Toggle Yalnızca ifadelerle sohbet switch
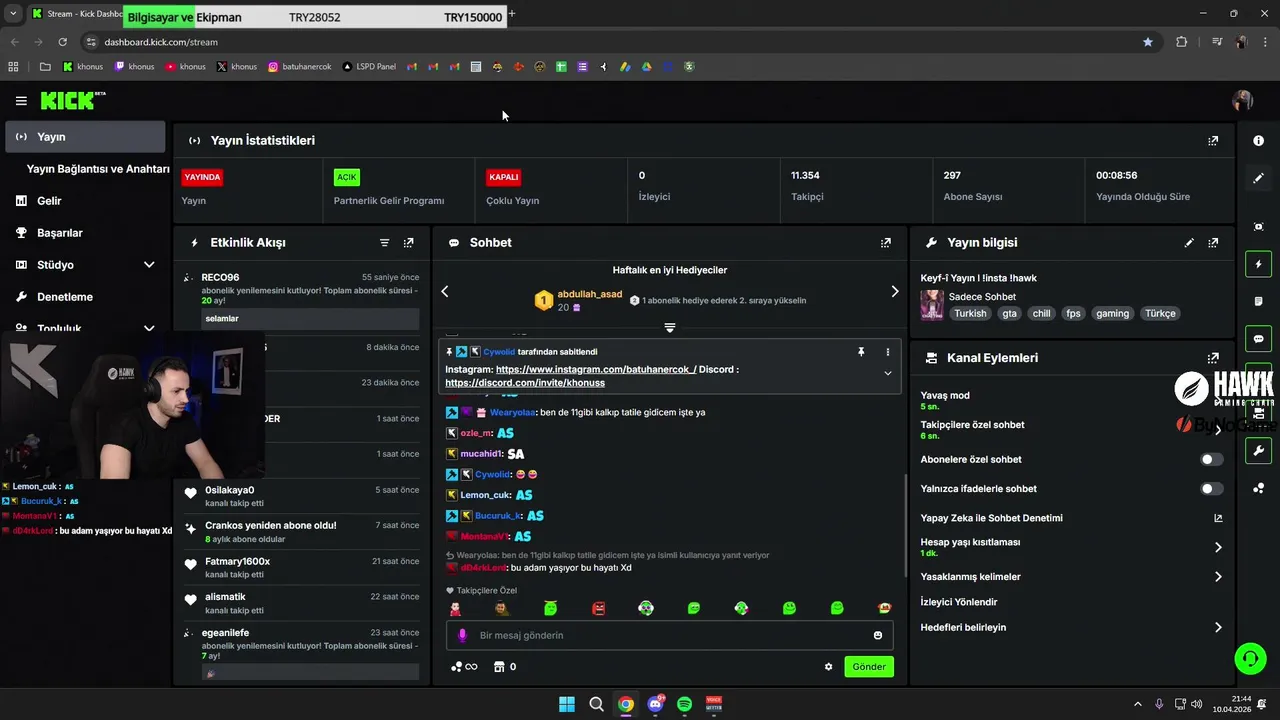 coord(1211,489)
